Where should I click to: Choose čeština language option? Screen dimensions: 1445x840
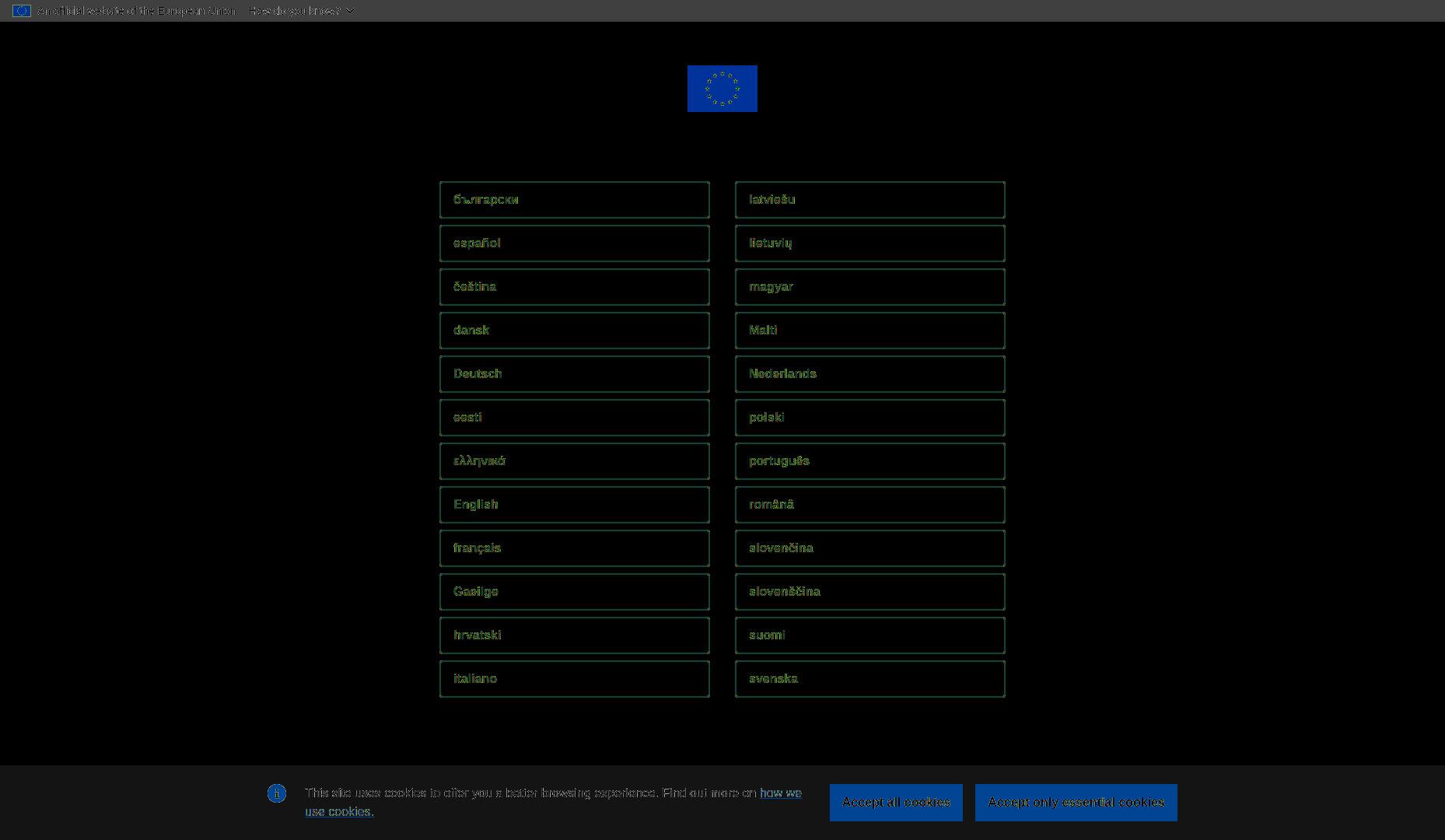tap(575, 287)
